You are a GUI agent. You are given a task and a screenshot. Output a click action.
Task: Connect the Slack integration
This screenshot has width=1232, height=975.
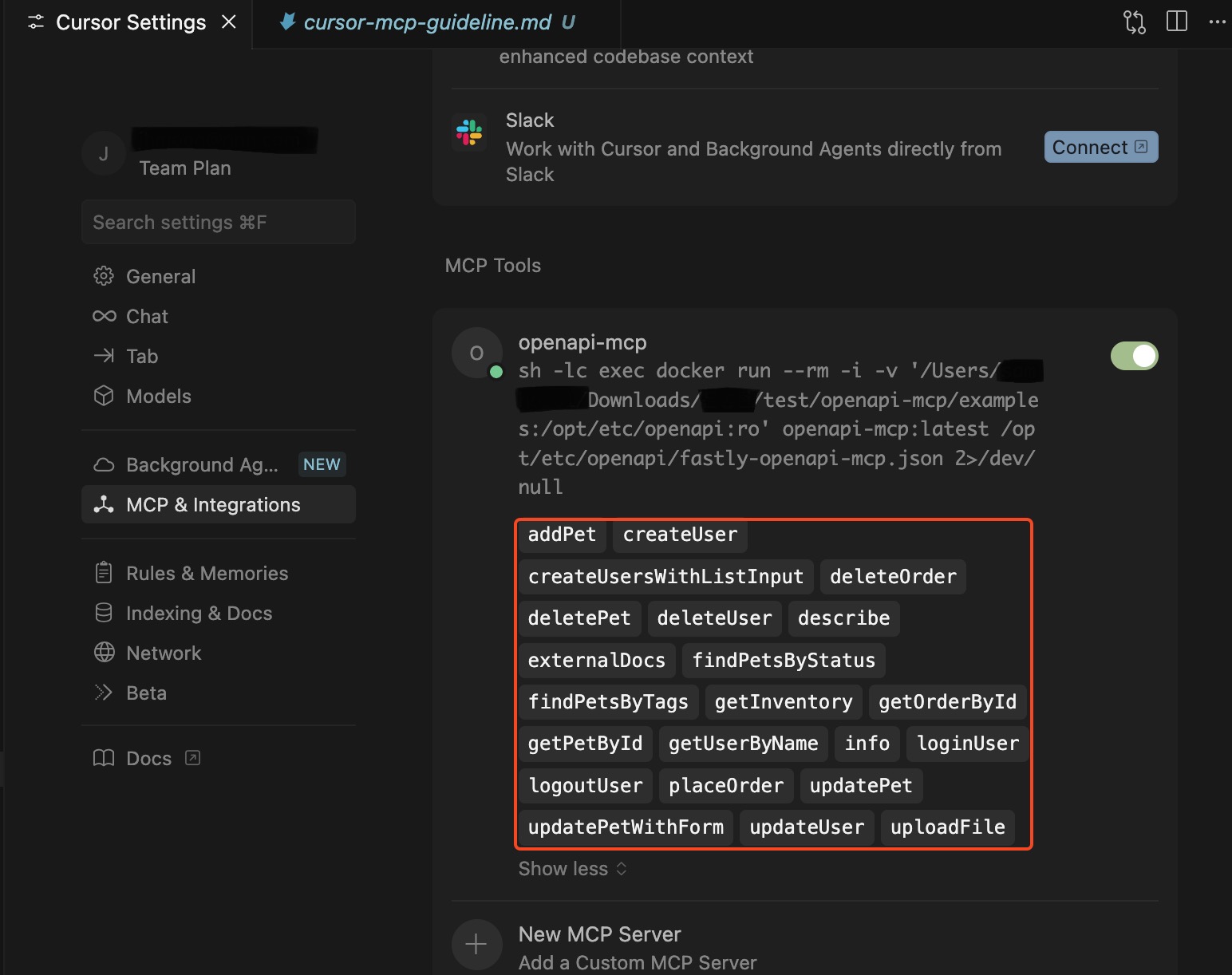(x=1101, y=147)
